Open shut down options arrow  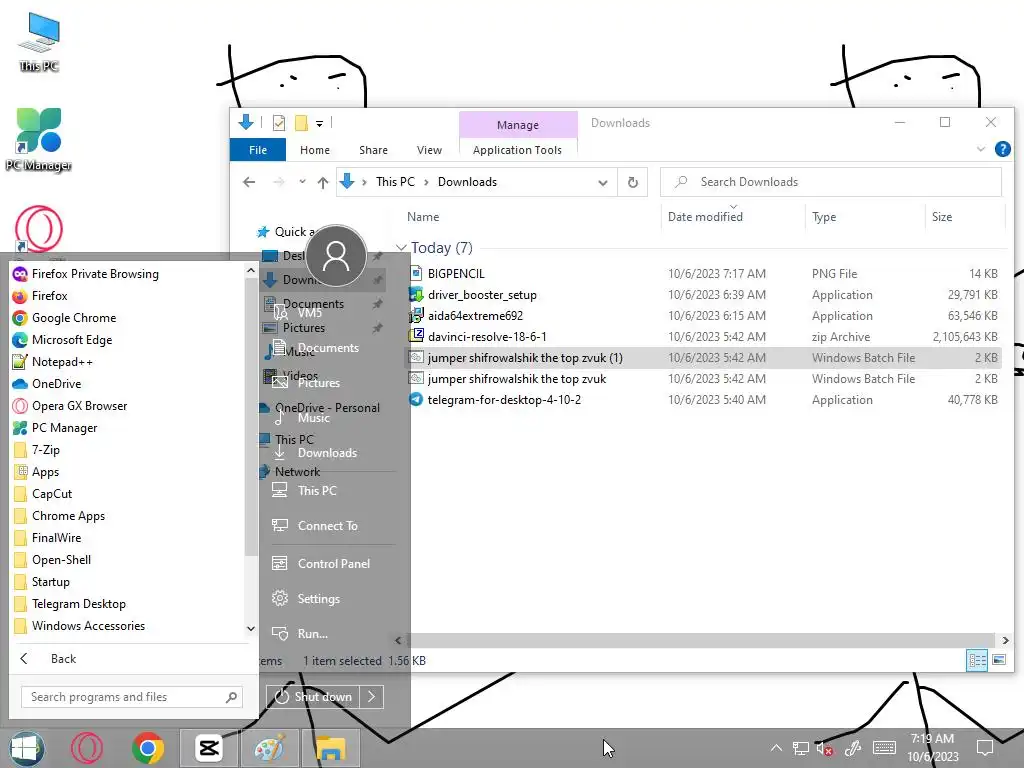372,697
